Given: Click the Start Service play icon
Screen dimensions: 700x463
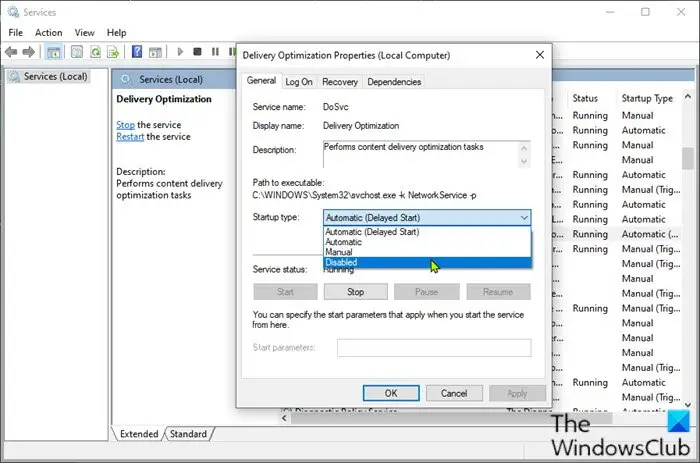Looking at the screenshot, I should (x=180, y=52).
